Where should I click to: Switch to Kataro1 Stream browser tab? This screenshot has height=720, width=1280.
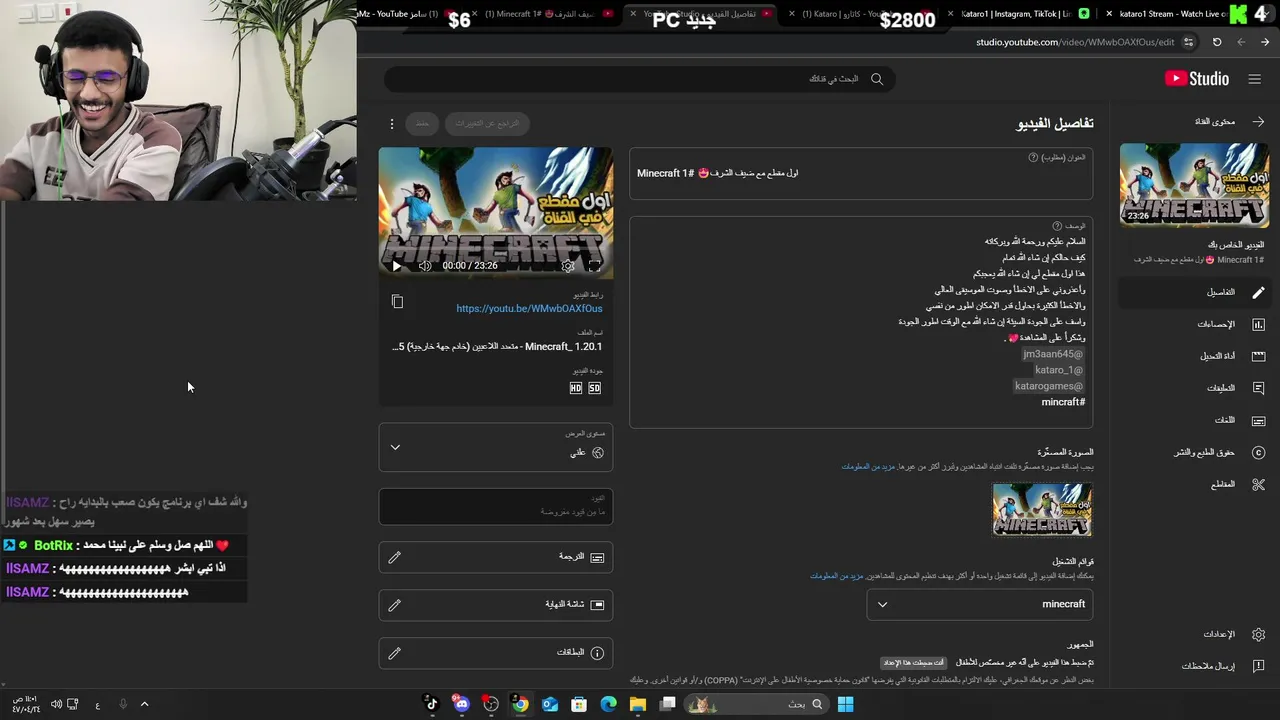[1172, 14]
